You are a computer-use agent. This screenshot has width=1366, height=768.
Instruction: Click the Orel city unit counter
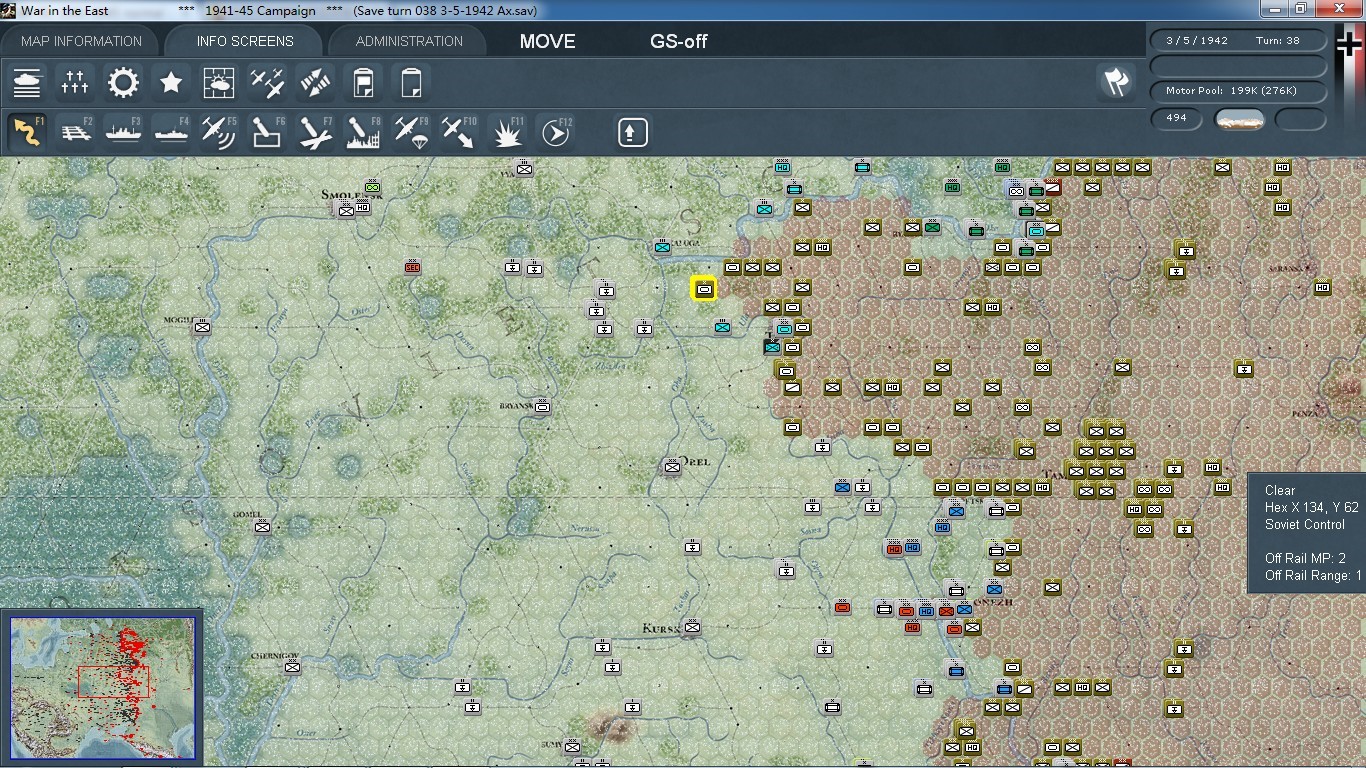pyautogui.click(x=672, y=467)
